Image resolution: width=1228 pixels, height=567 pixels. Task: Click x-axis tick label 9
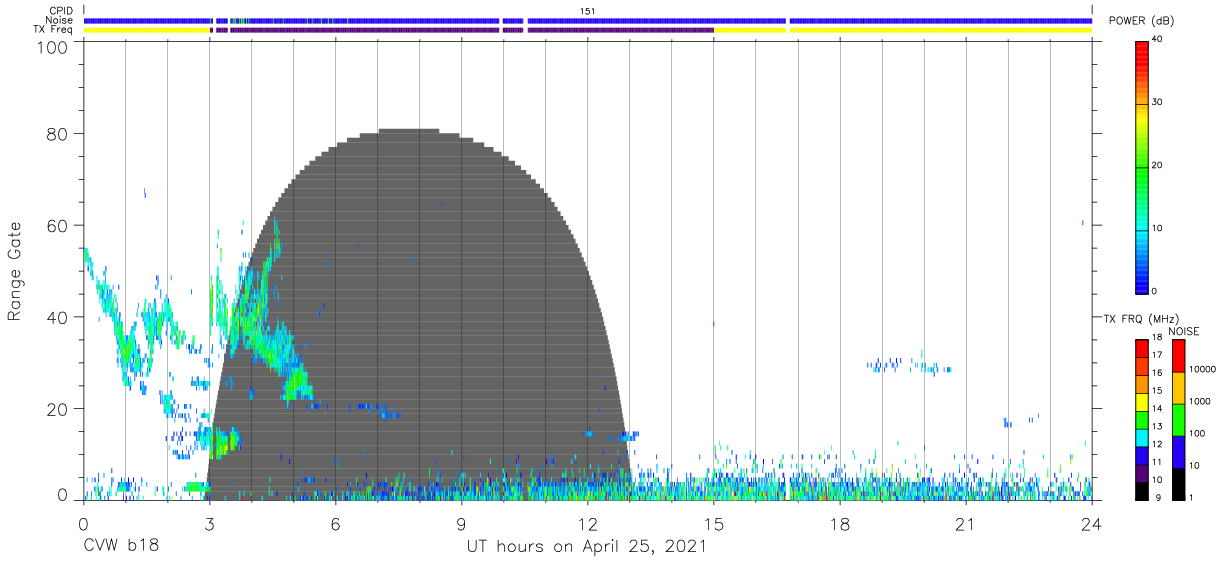point(461,524)
